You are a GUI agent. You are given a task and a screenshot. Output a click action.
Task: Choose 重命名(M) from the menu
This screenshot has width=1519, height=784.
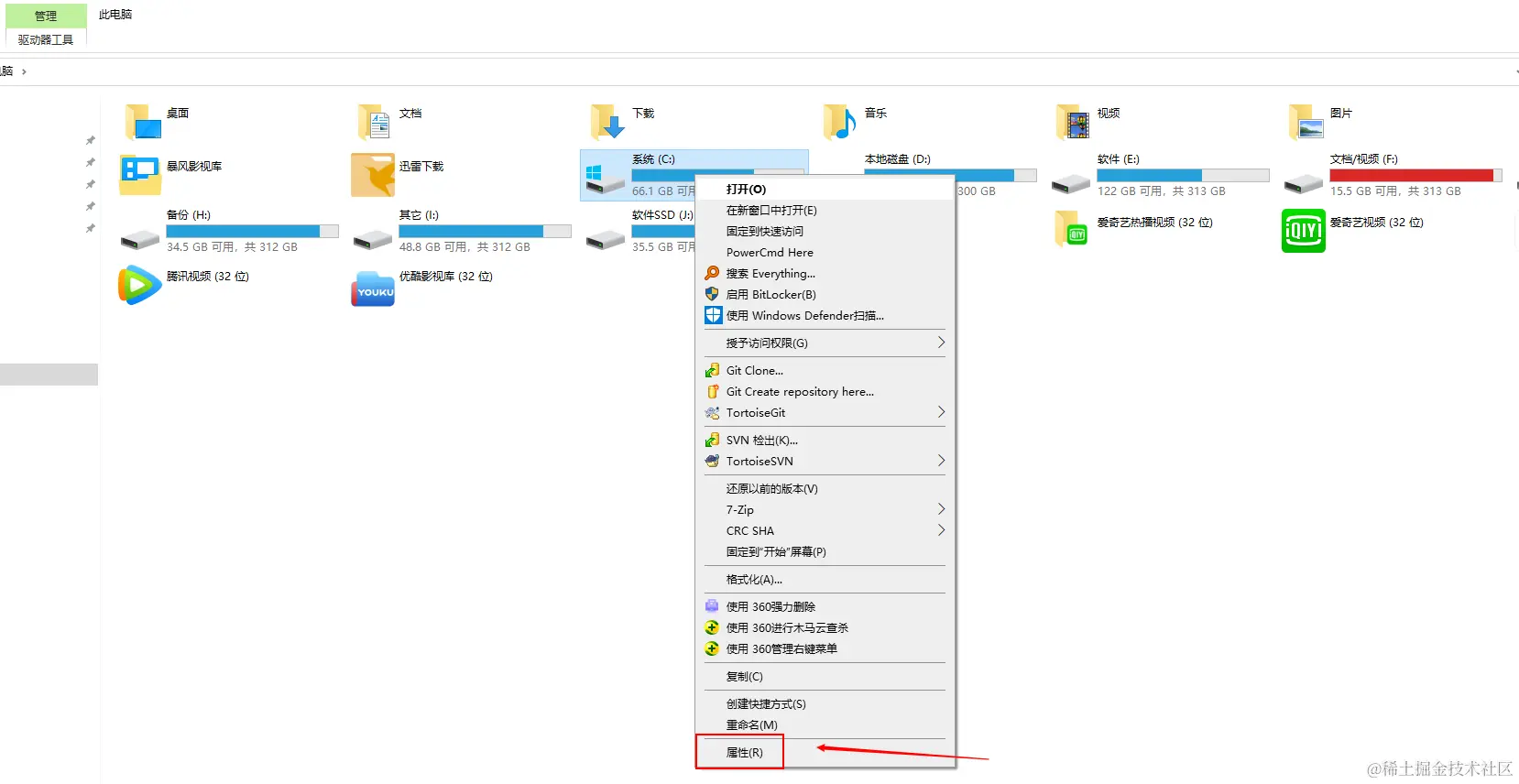point(825,724)
